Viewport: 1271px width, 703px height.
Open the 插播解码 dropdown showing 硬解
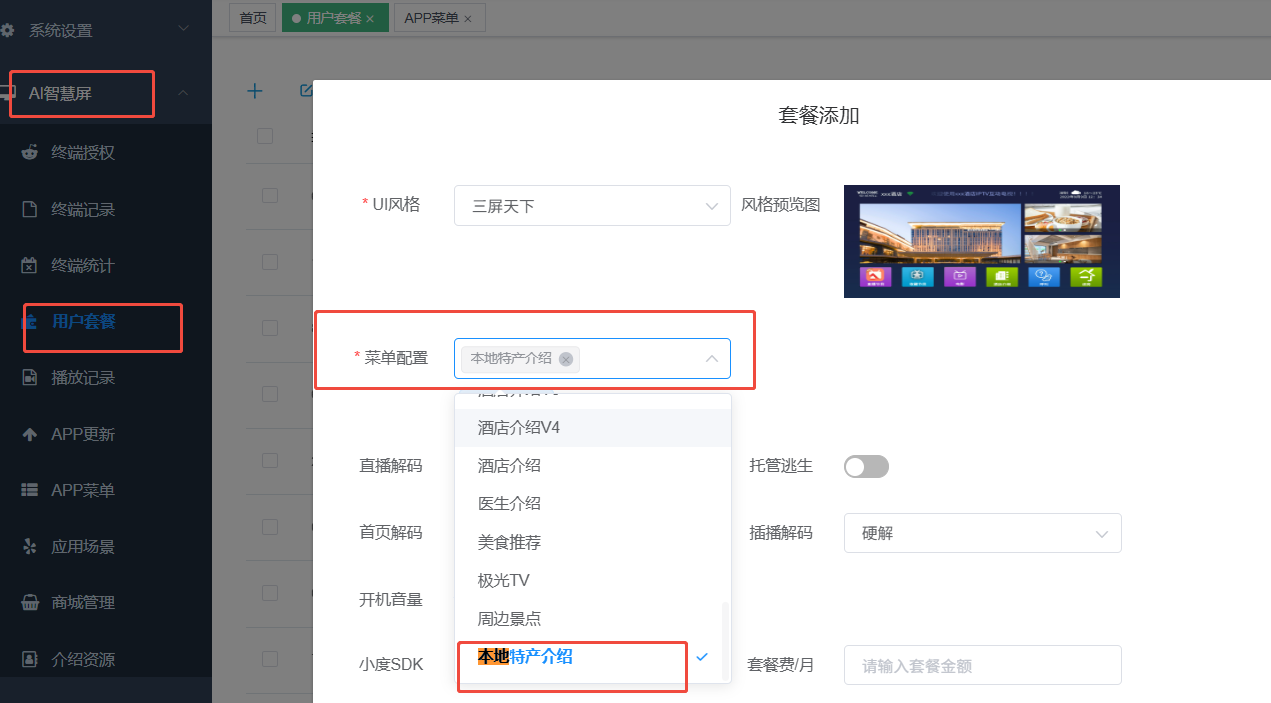(982, 533)
